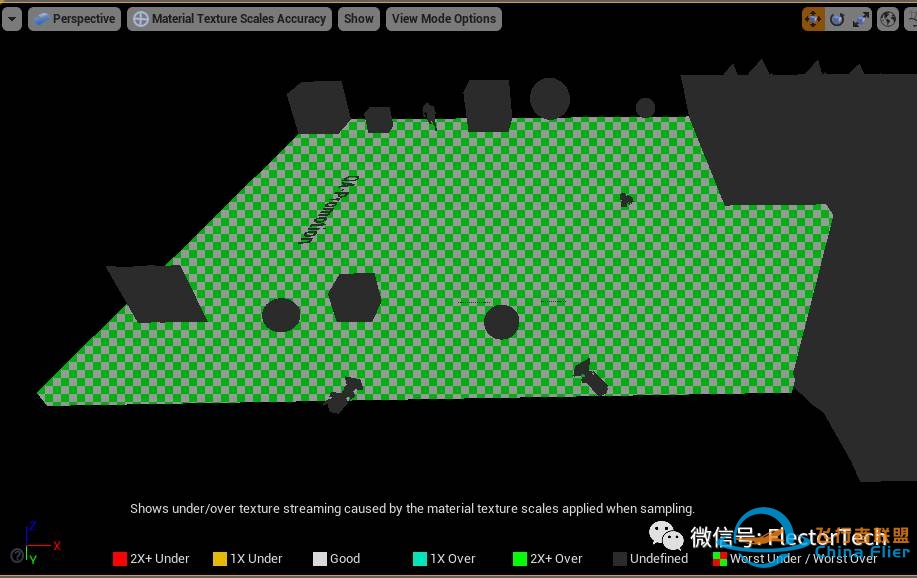This screenshot has width=917, height=578.
Task: Click the question mark help icon
Action: click(17, 555)
